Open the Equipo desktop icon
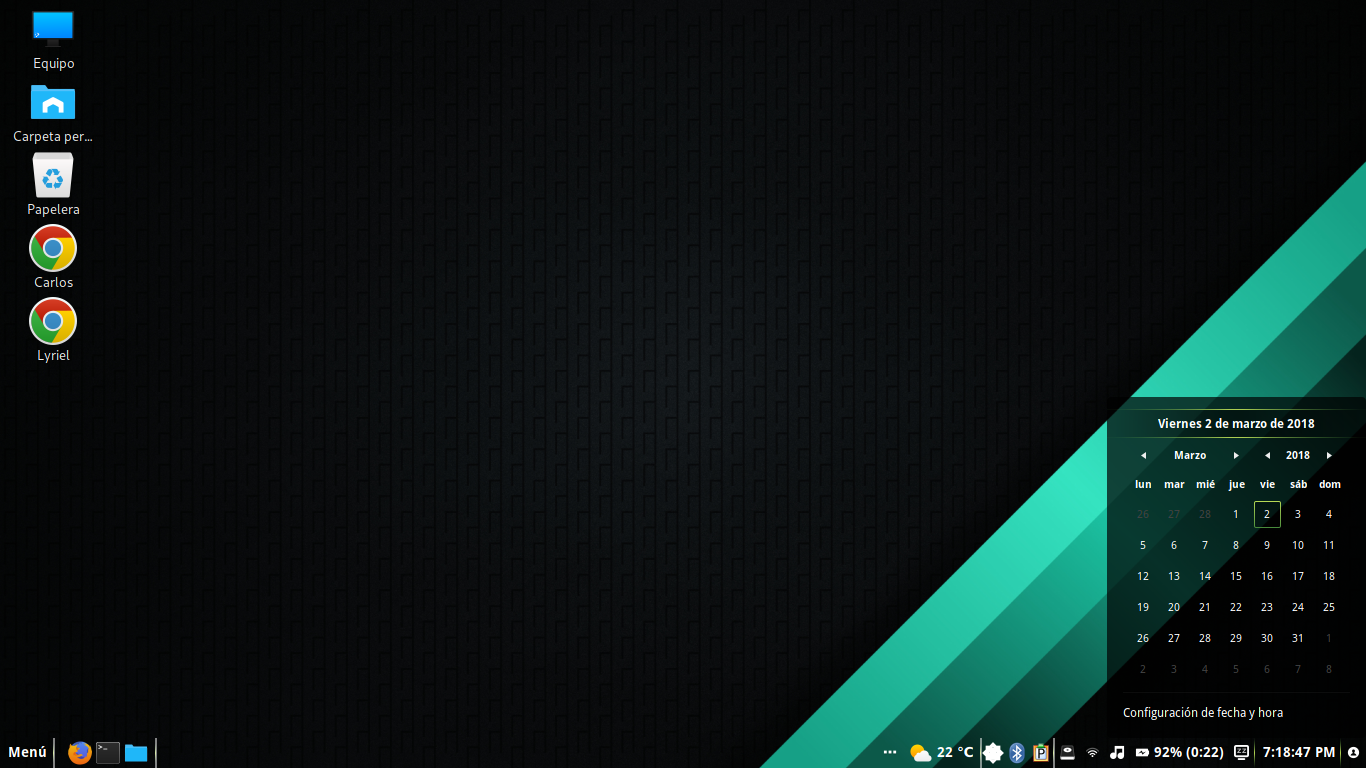Viewport: 1366px width, 768px height. click(53, 38)
